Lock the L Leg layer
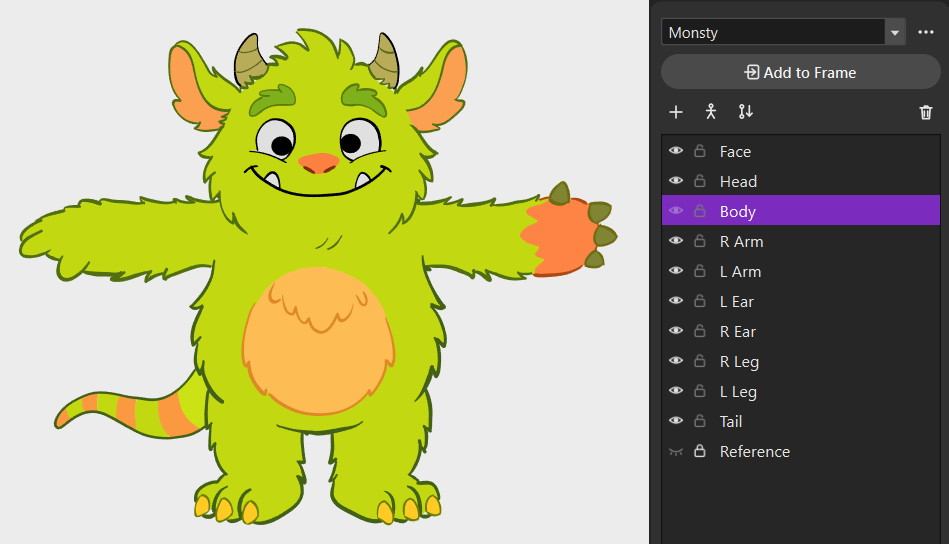949x544 pixels. click(700, 391)
